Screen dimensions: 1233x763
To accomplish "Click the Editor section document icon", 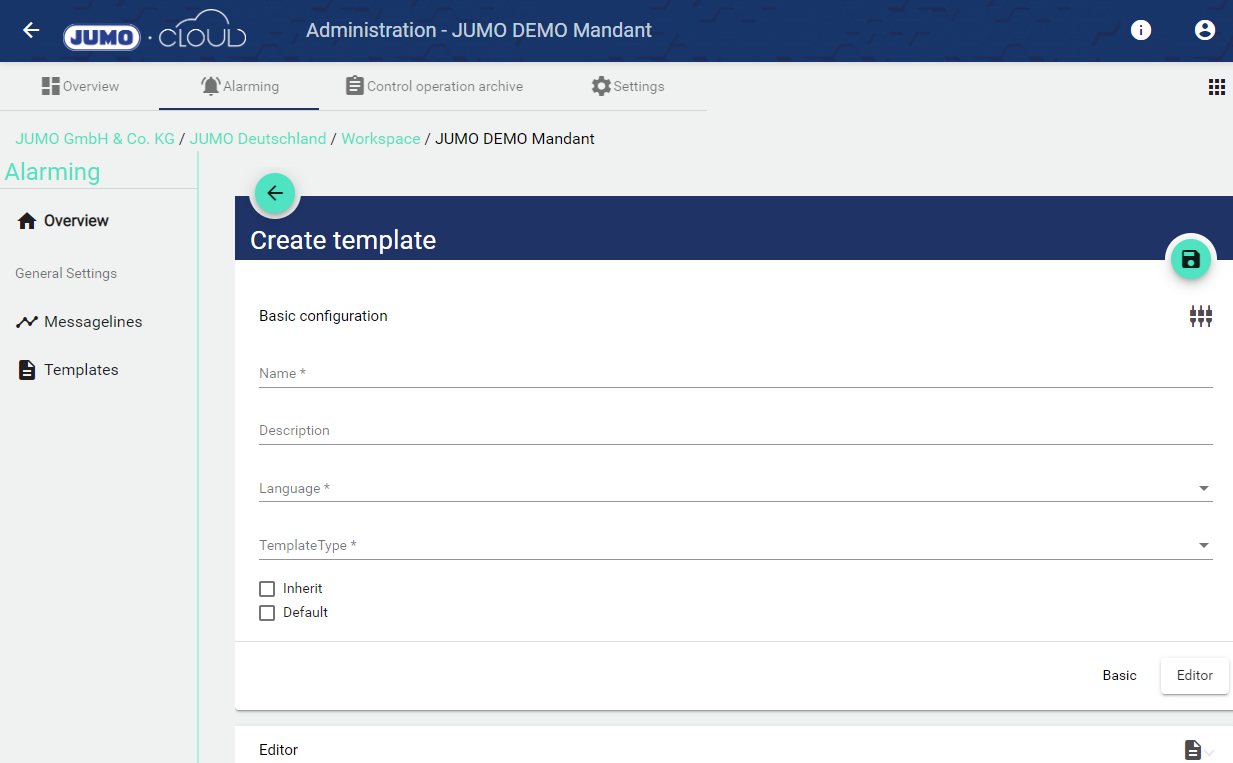I will [x=1193, y=750].
